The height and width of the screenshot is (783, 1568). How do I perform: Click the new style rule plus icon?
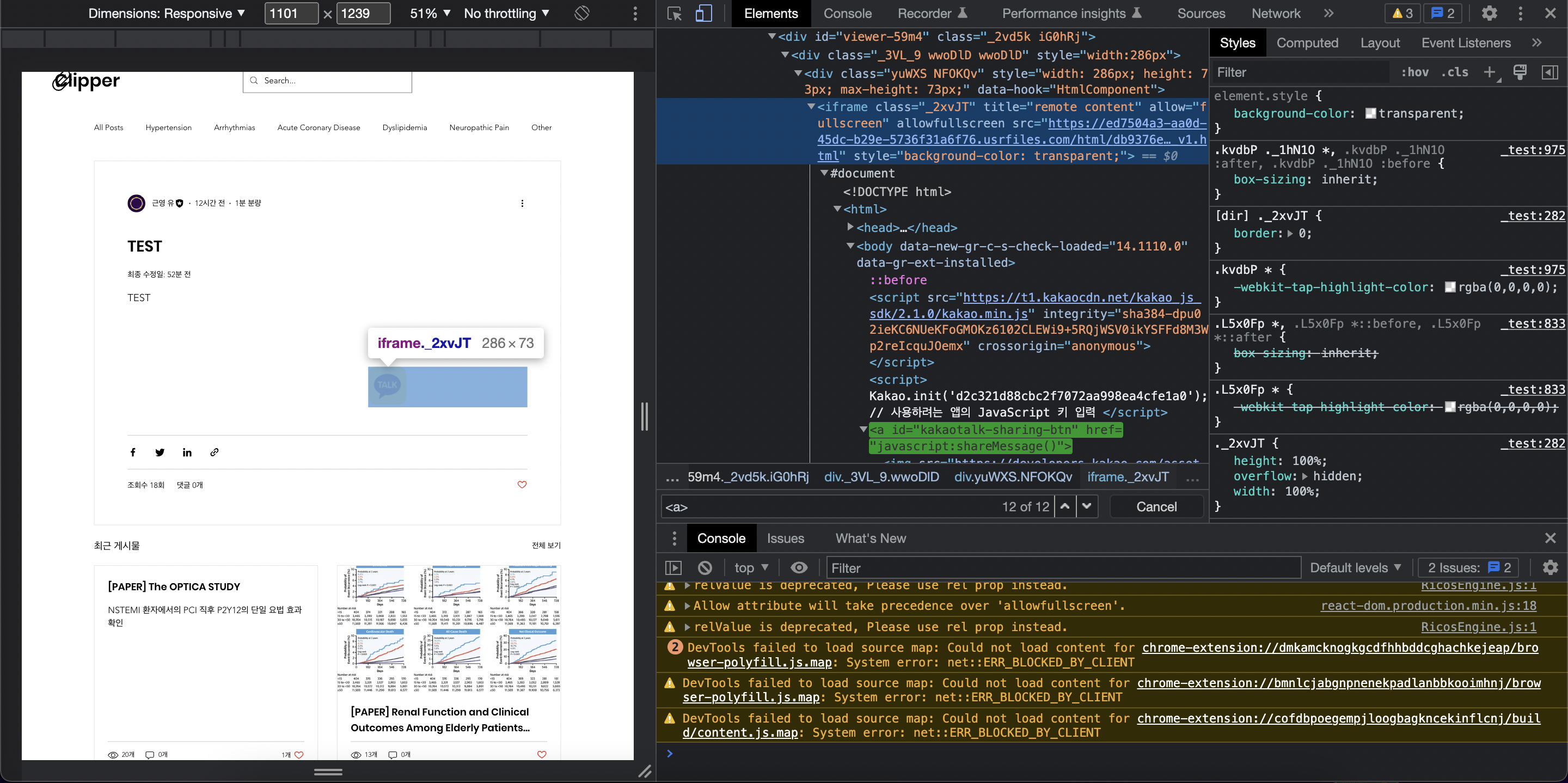[x=1489, y=72]
